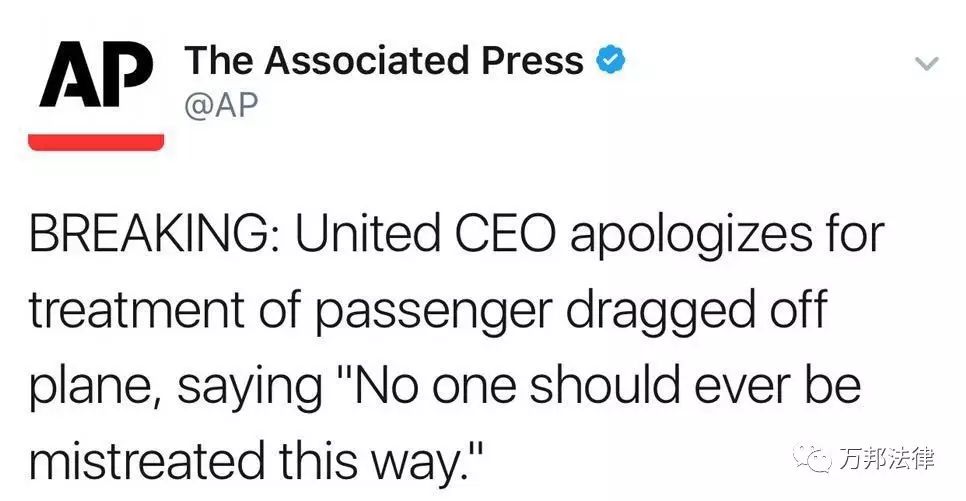Click "mistreated this way." closing line
The width and height of the screenshot is (966, 501).
(x=255, y=462)
